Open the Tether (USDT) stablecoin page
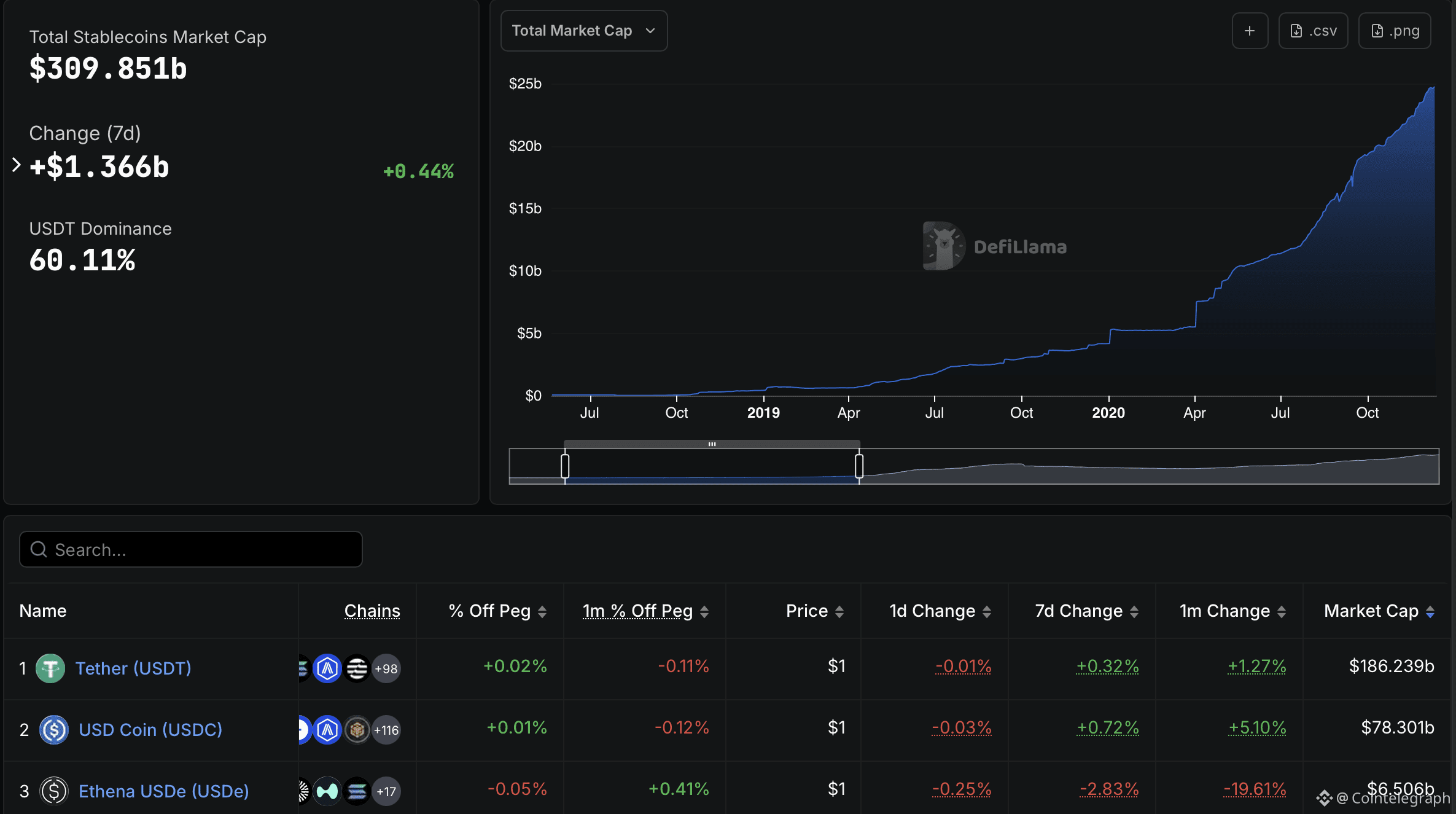This screenshot has width=1456, height=814. (133, 668)
